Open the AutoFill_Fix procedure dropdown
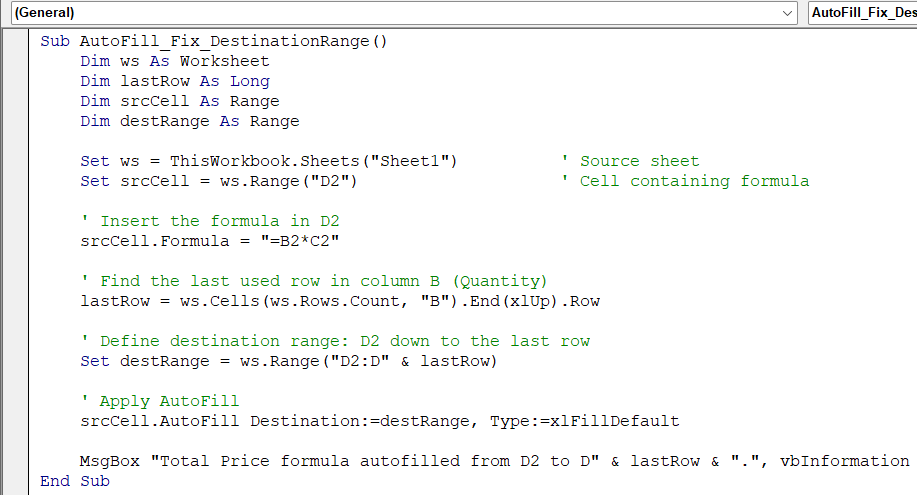The image size is (917, 495). (x=862, y=13)
